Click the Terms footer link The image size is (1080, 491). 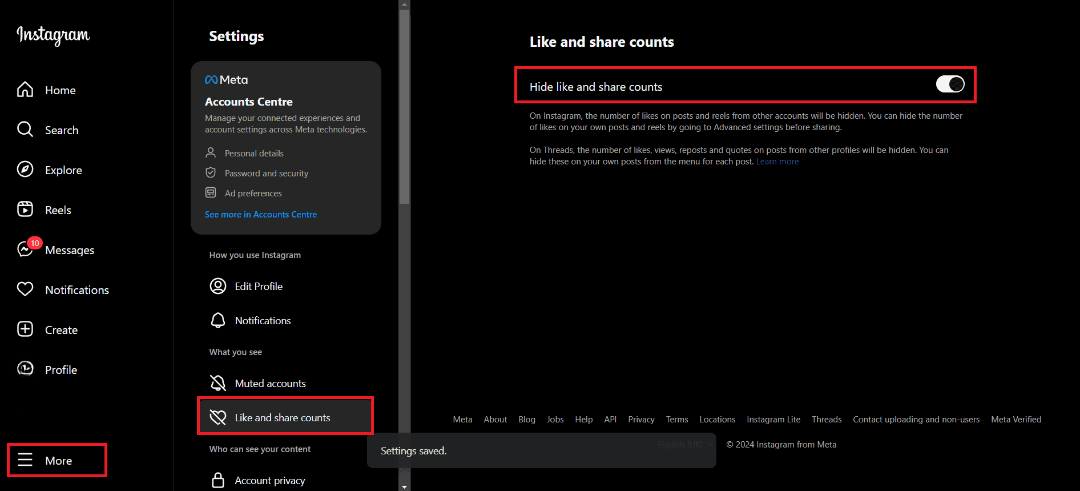[x=676, y=419]
